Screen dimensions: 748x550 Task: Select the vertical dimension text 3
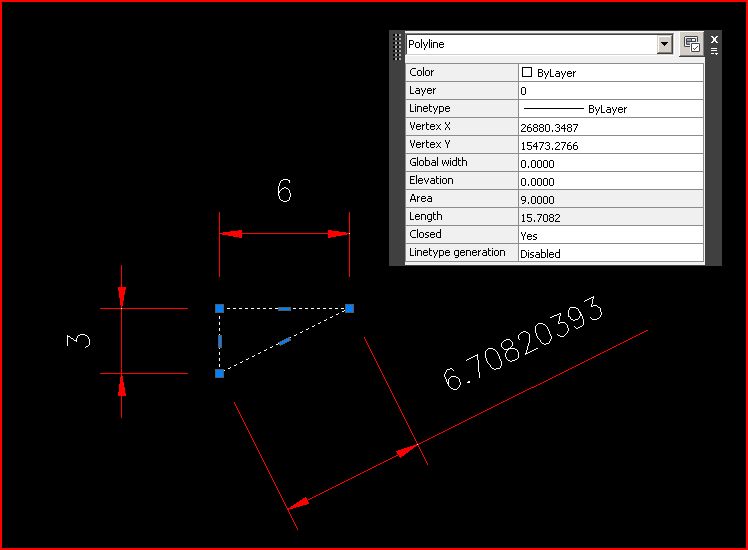click(78, 341)
